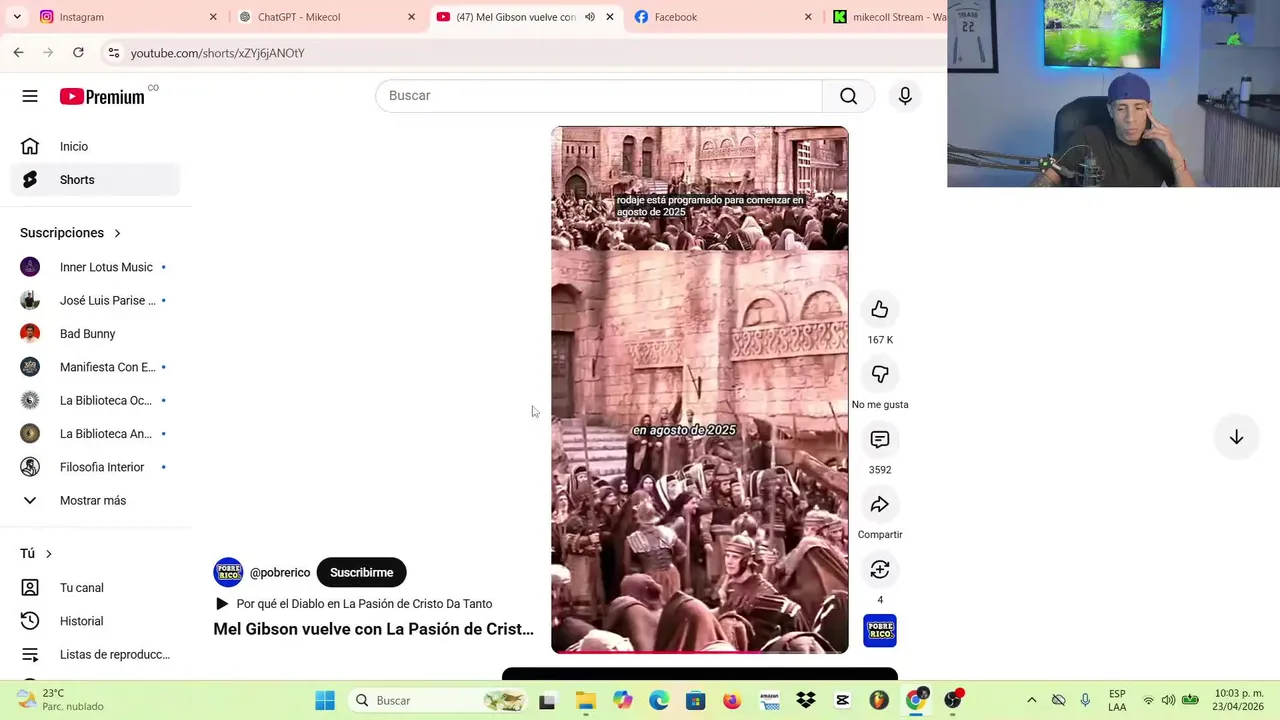The width and height of the screenshot is (1280, 720).
Task: Open the Bad Bunny subscription
Action: pyautogui.click(x=94, y=334)
